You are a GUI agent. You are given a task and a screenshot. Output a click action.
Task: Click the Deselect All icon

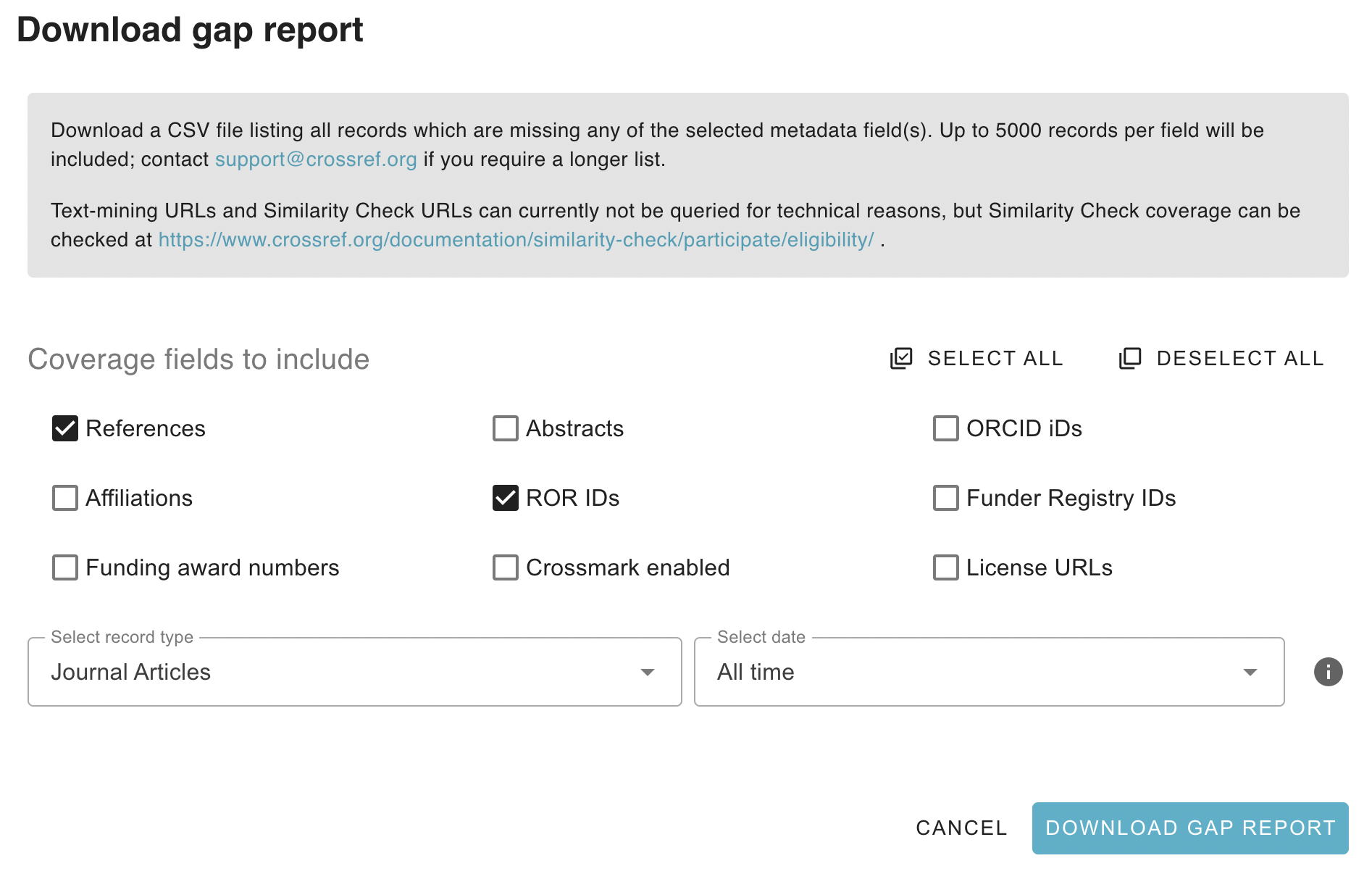(x=1130, y=358)
